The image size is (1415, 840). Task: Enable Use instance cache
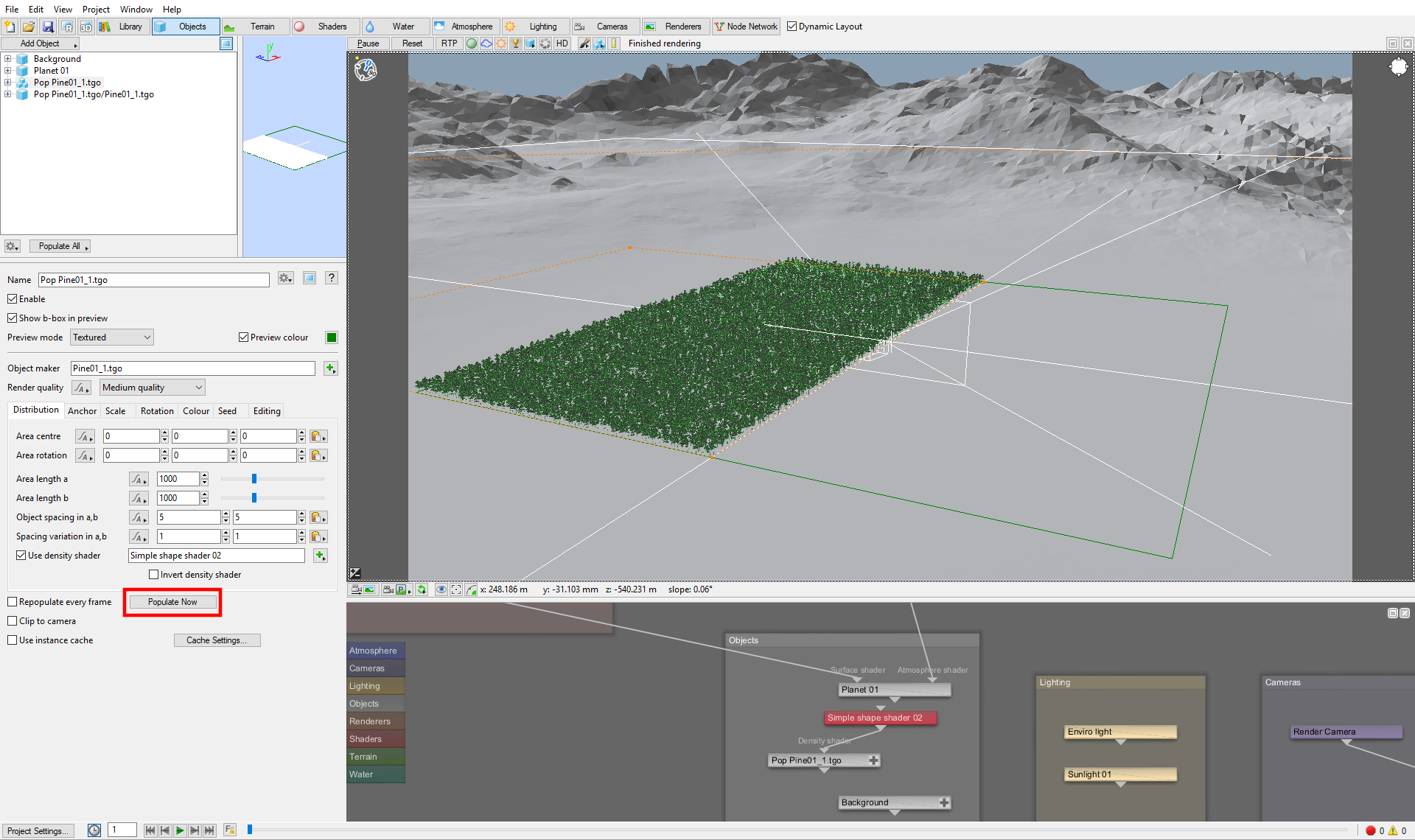pos(13,640)
